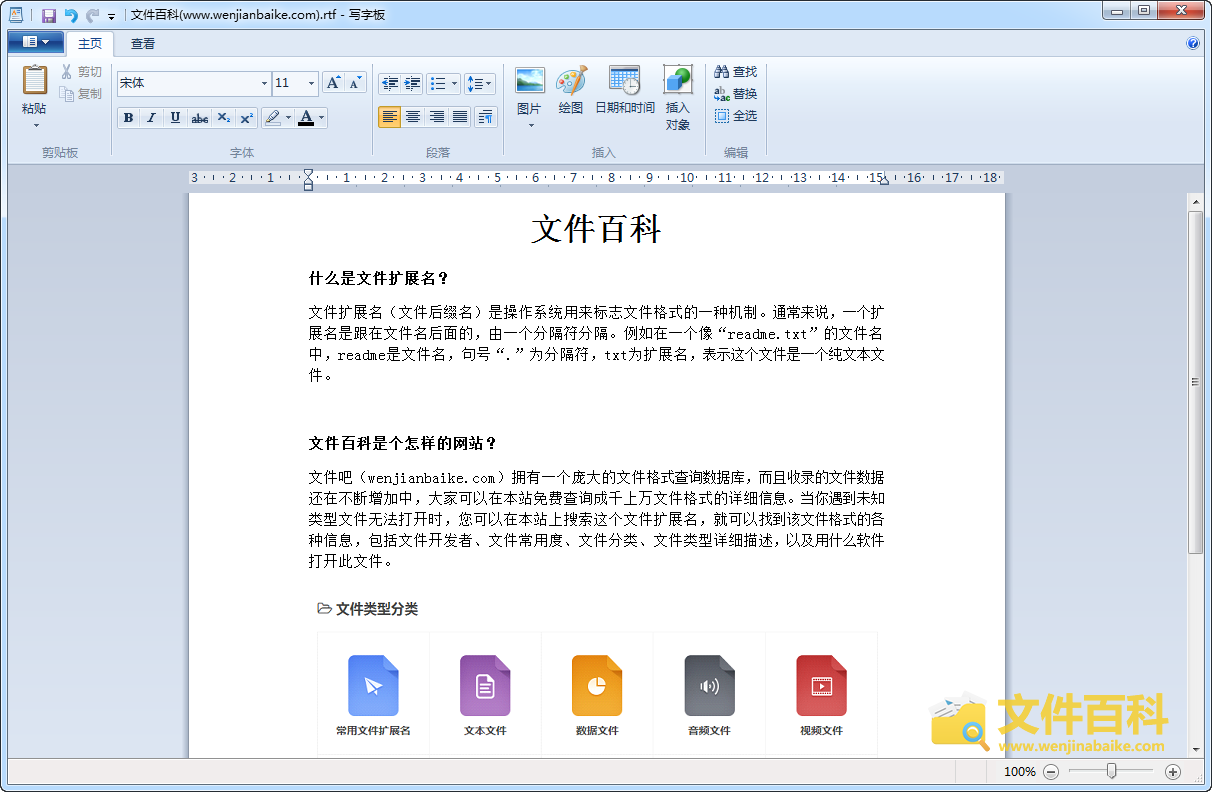
Task: Open the paragraph settings icon
Action: click(485, 117)
